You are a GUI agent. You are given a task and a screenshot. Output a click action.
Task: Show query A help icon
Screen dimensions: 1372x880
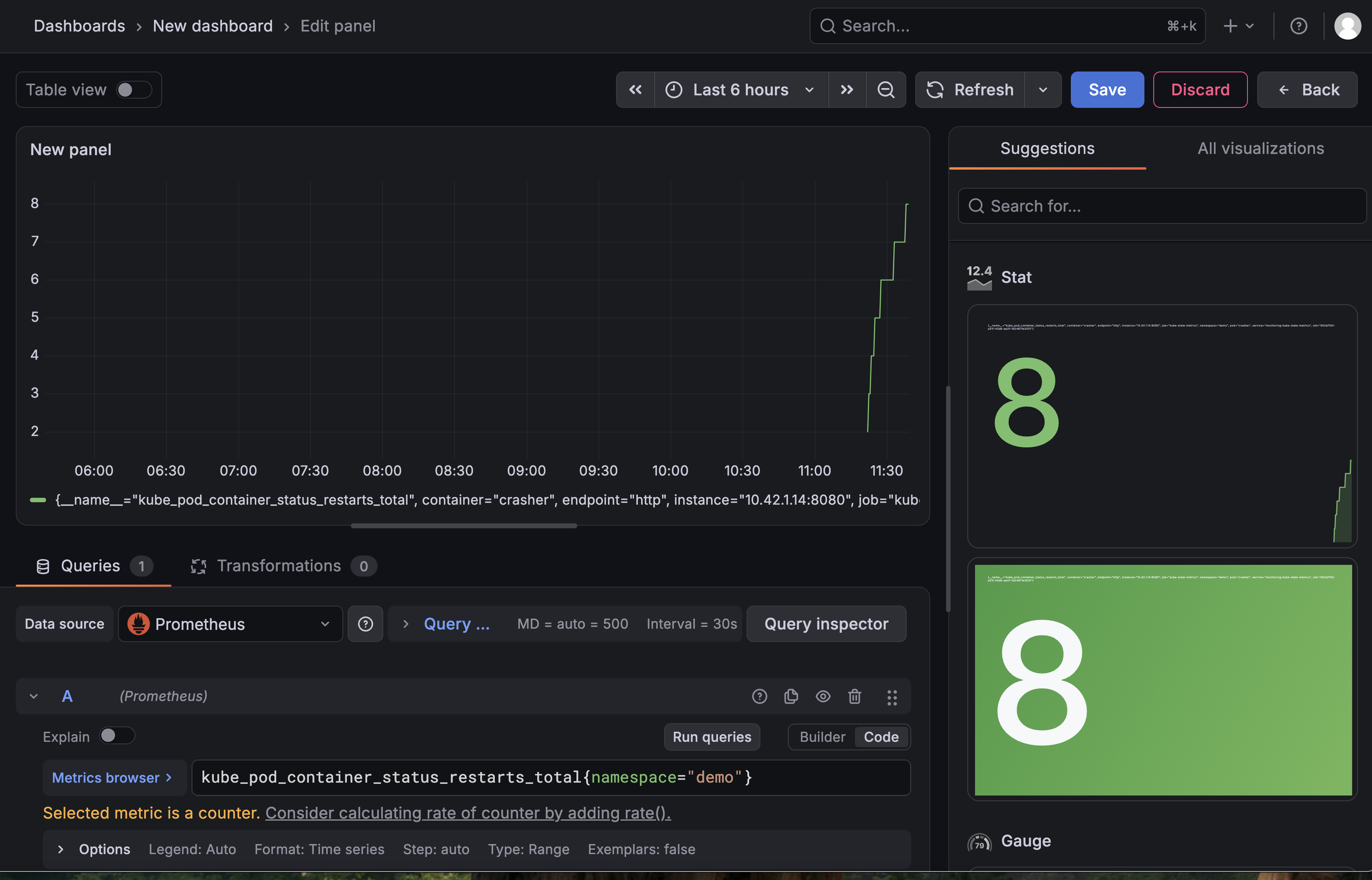coord(759,696)
